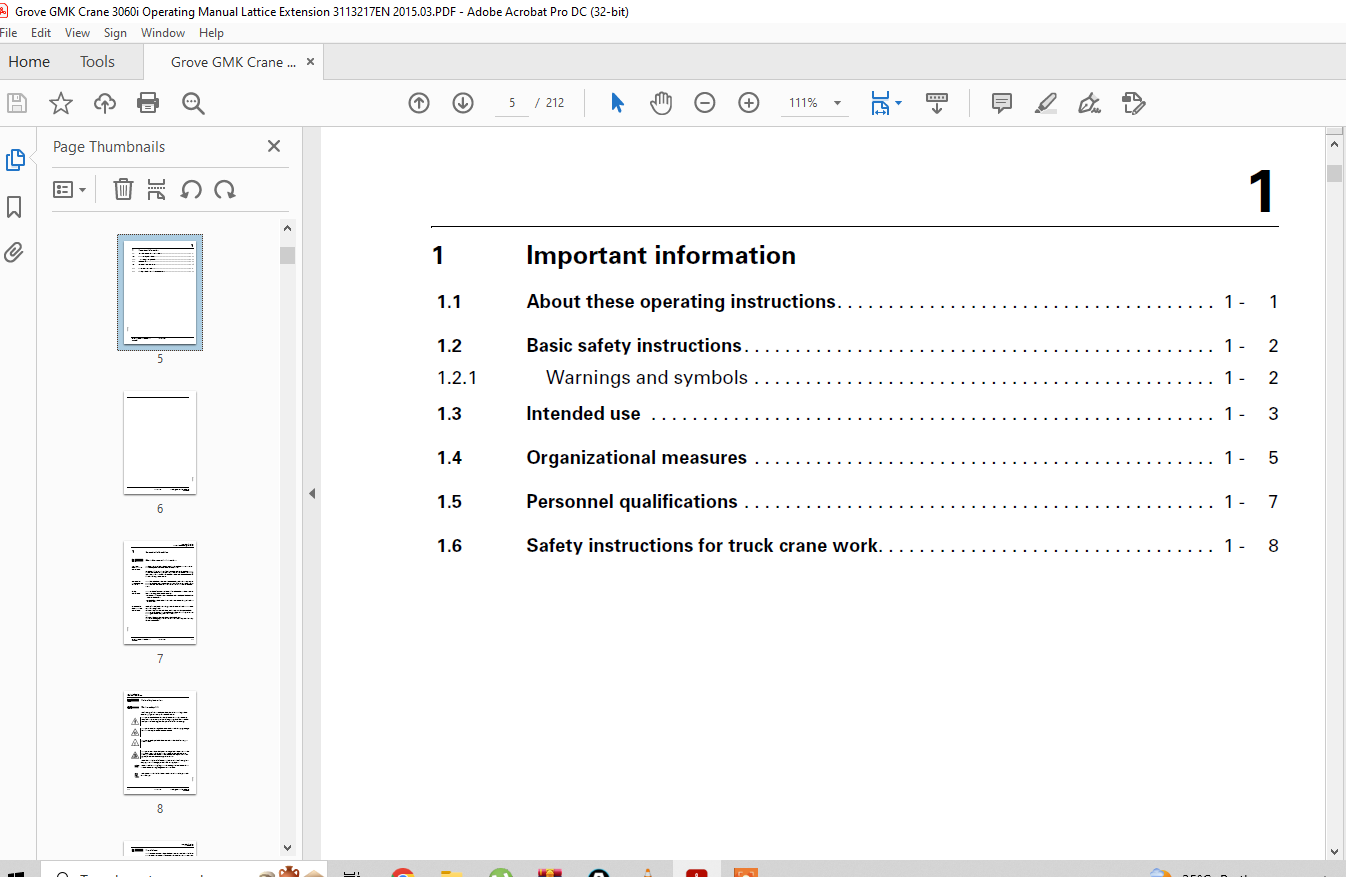
Task: Add a comment with speech bubble
Action: point(1002,103)
